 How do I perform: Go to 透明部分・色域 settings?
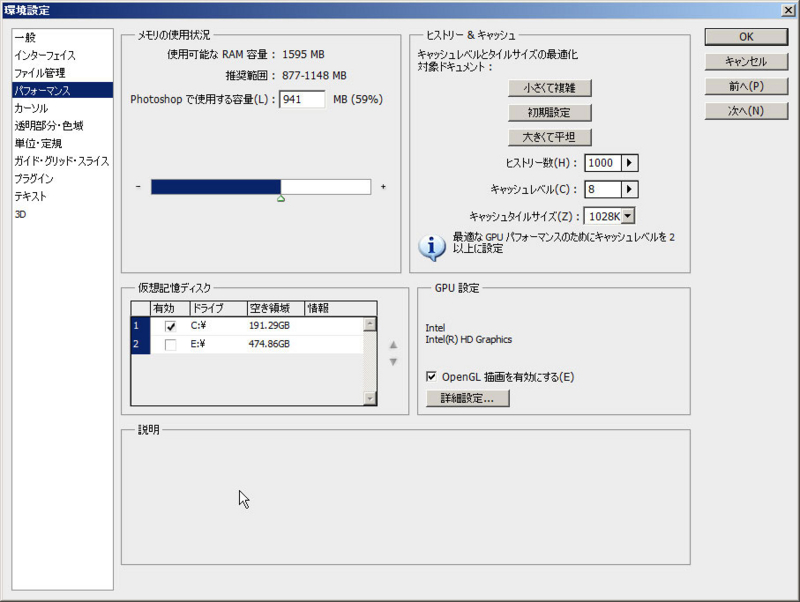(x=62, y=126)
